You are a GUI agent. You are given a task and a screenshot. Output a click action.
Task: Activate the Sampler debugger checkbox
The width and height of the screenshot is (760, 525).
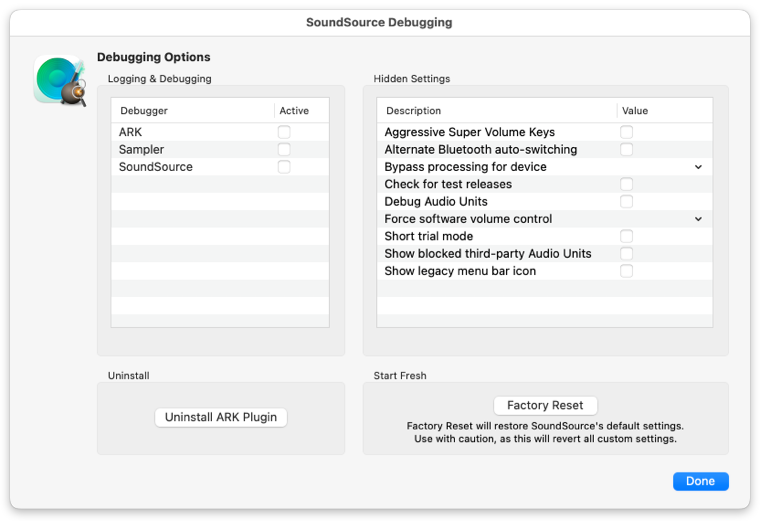coord(284,149)
